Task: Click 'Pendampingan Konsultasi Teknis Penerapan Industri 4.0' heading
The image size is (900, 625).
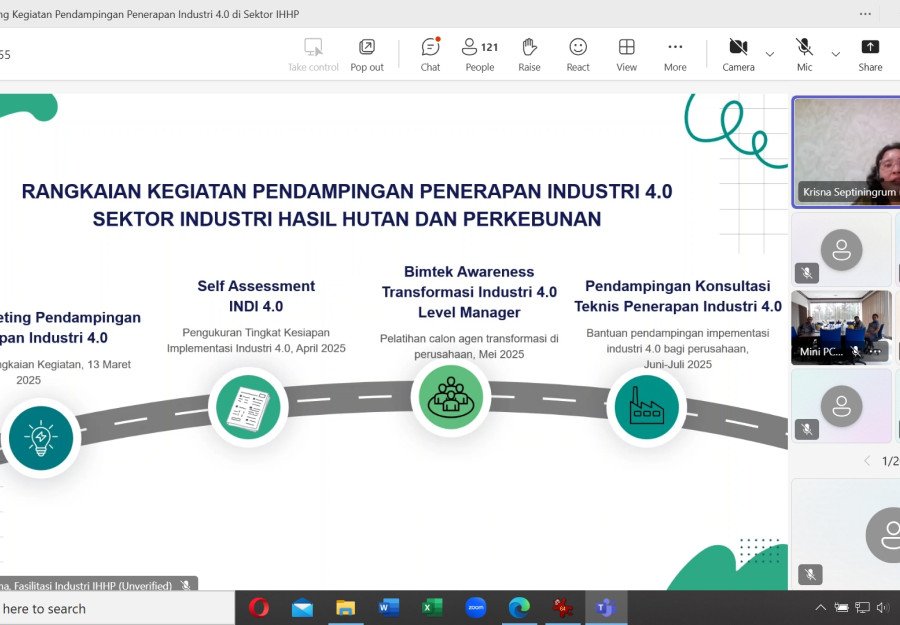Action: [x=678, y=296]
